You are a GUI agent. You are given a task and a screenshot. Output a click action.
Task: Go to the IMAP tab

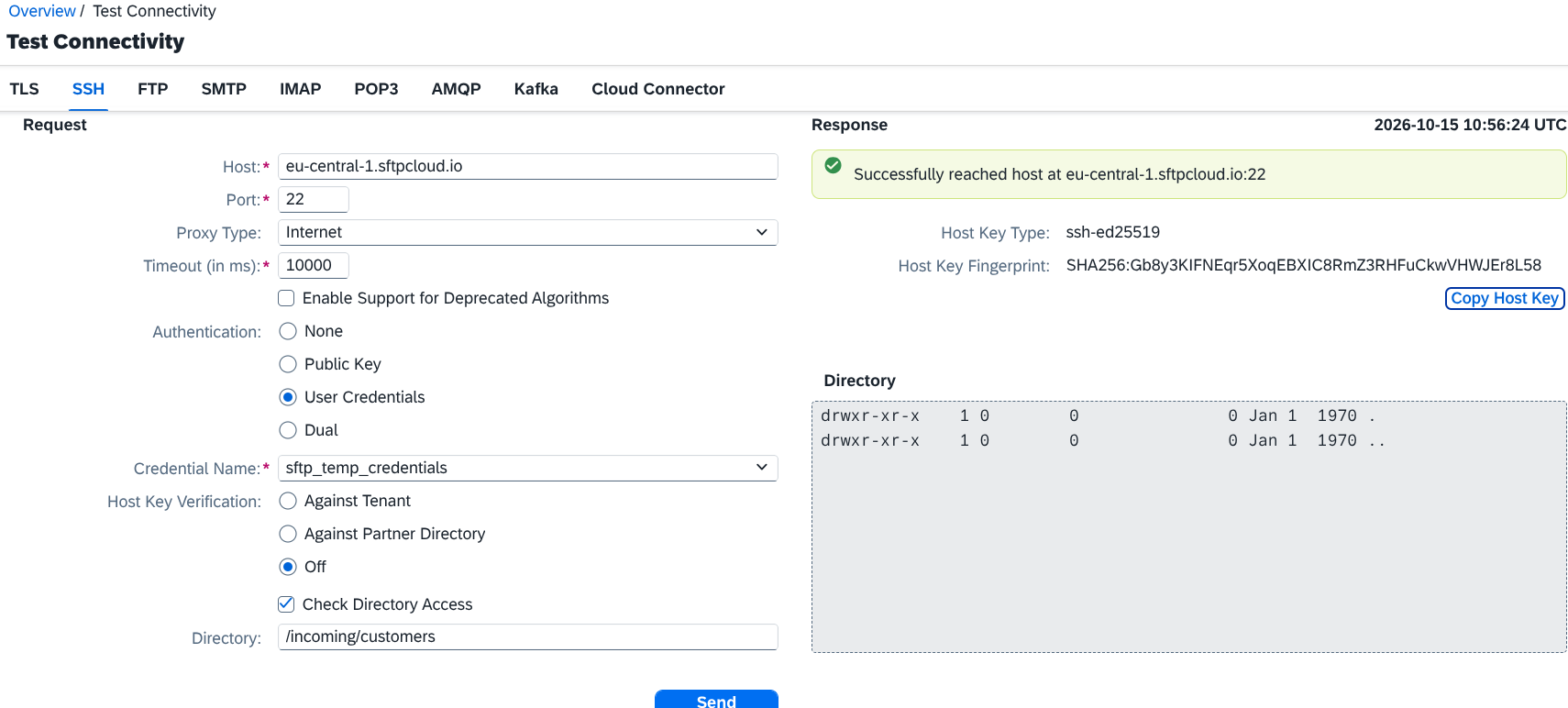point(301,89)
